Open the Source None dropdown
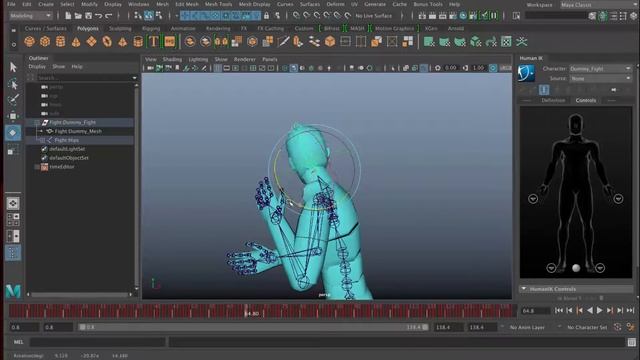 [600, 78]
